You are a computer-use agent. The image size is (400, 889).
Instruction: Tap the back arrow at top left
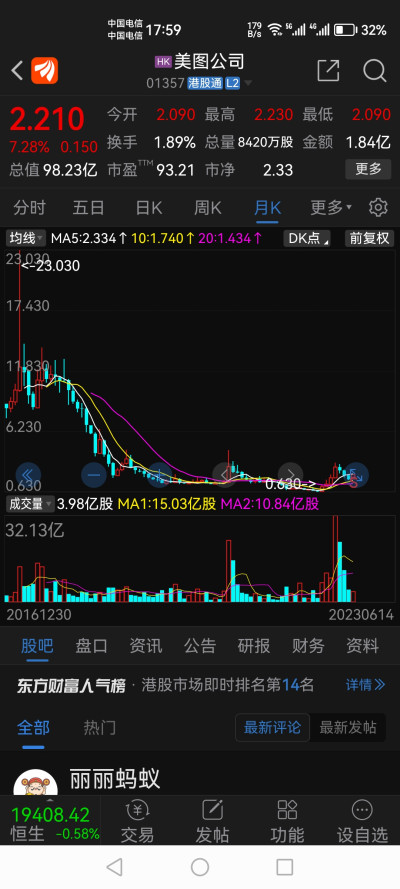(x=17, y=71)
